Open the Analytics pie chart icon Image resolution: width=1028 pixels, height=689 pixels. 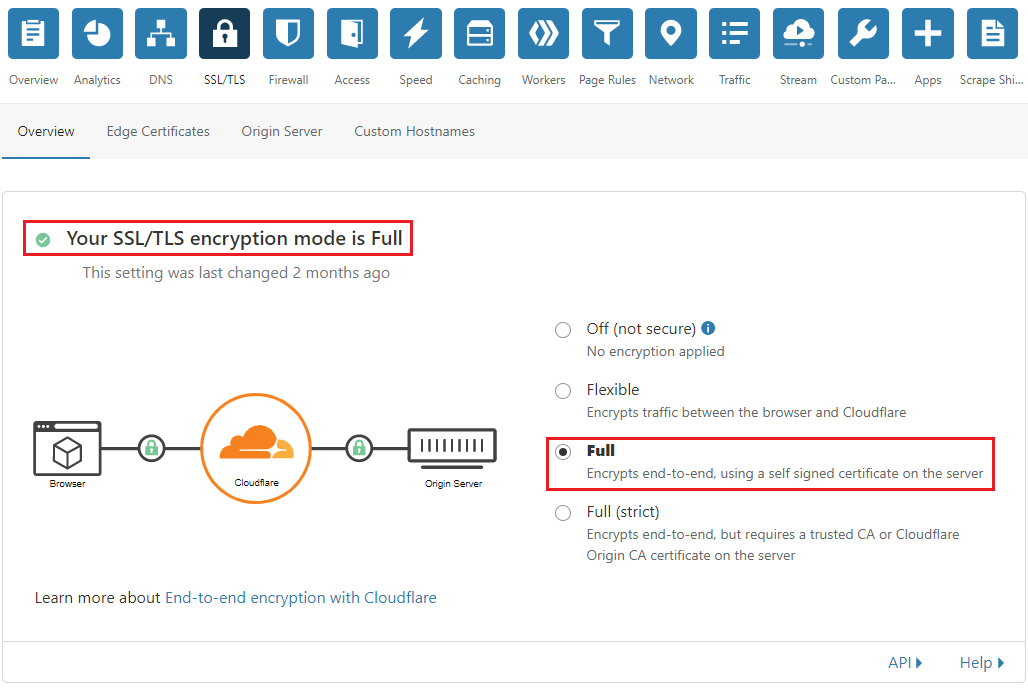[x=97, y=33]
